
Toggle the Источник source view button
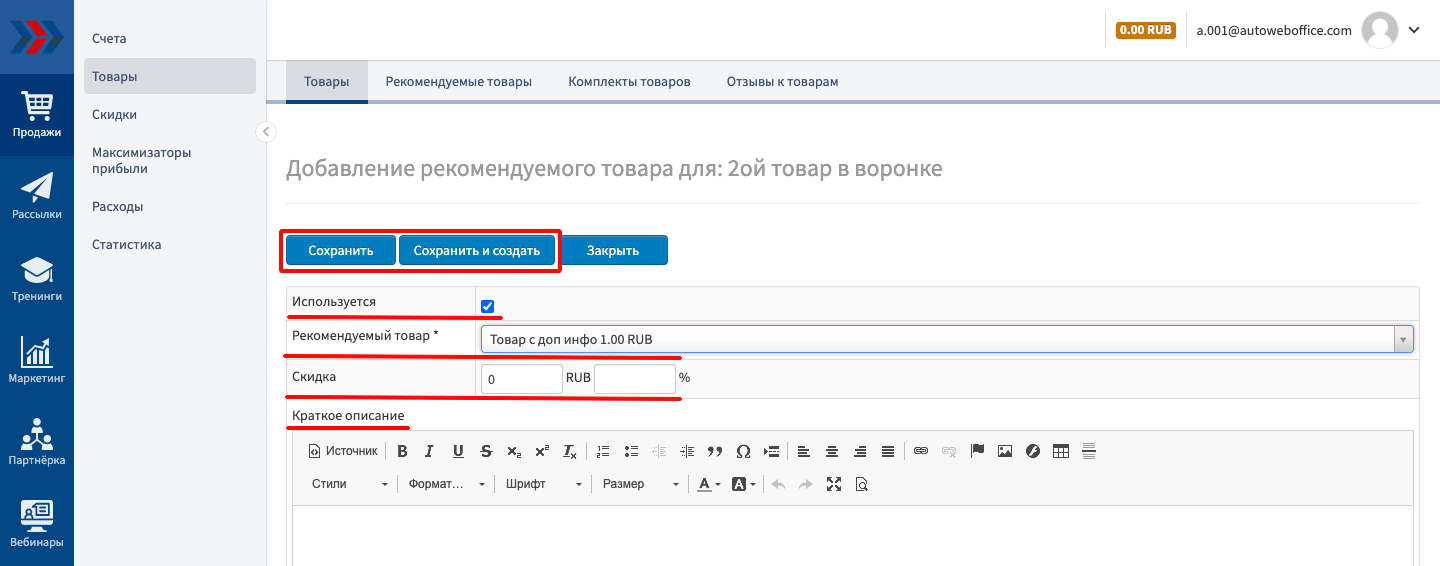click(x=343, y=451)
